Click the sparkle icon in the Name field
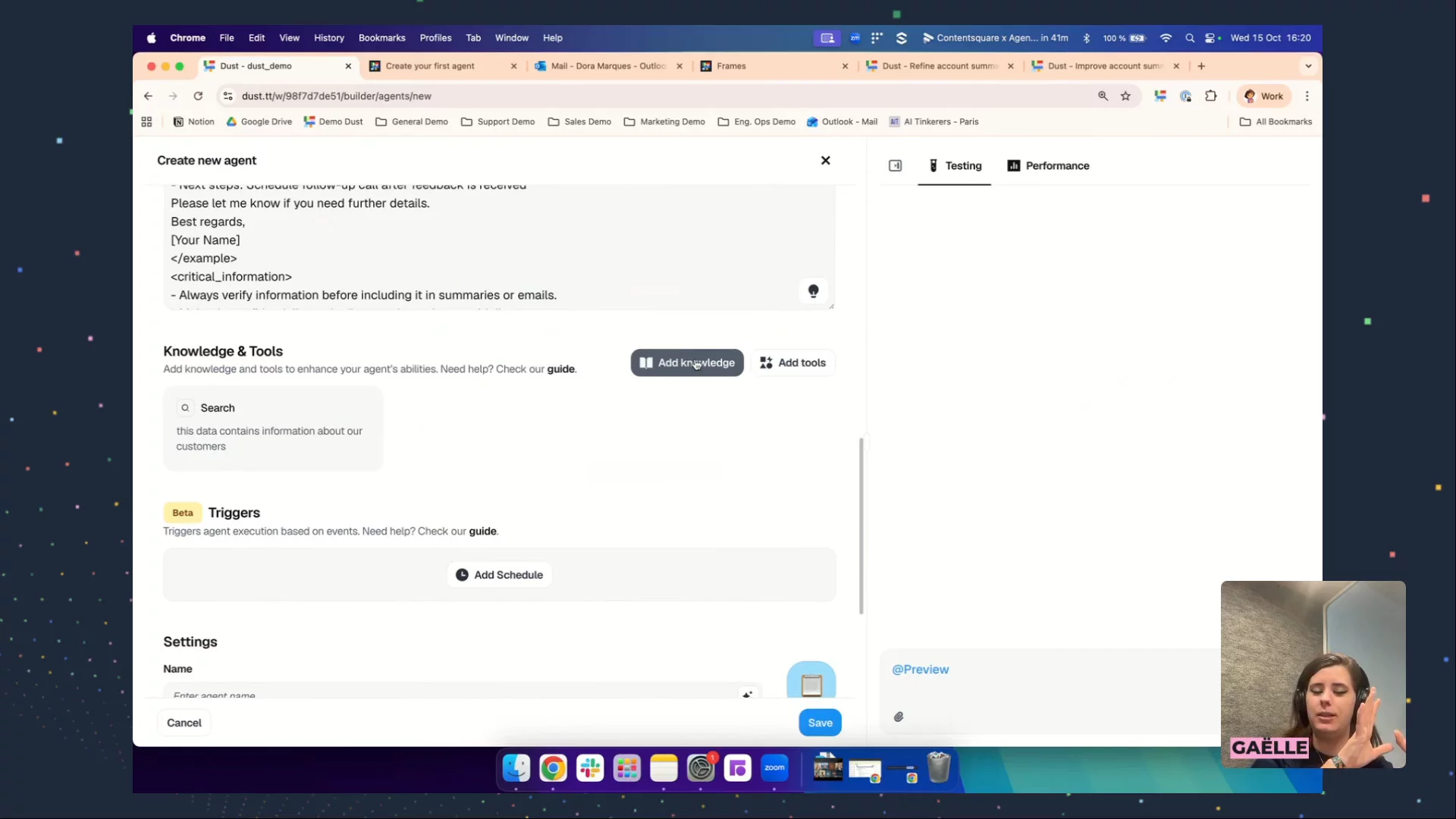 coord(747,694)
